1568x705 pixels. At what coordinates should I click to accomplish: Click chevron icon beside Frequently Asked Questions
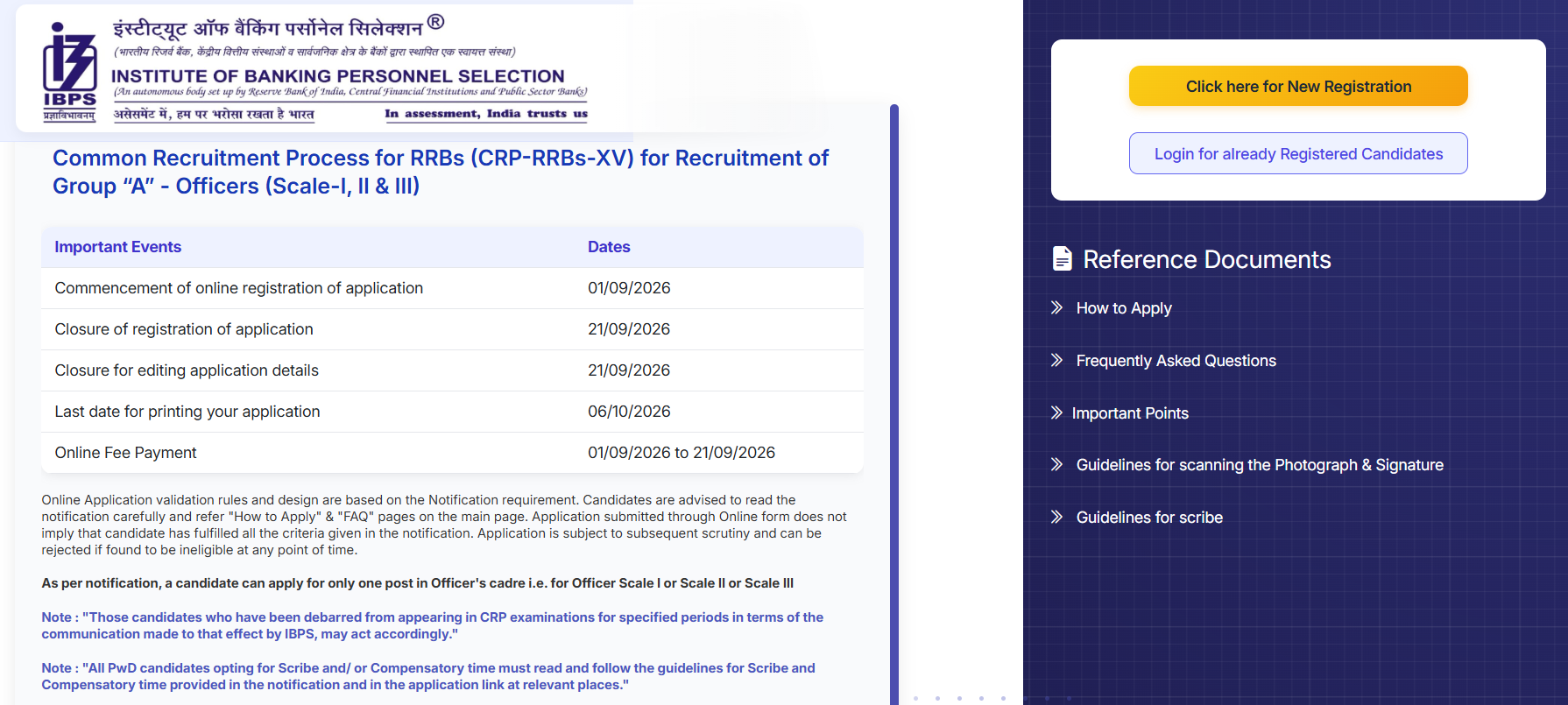(x=1057, y=360)
